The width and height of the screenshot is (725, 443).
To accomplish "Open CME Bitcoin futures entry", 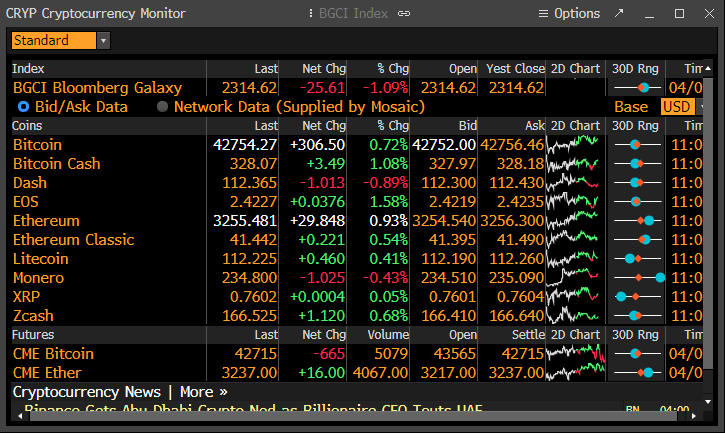I will click(x=53, y=353).
